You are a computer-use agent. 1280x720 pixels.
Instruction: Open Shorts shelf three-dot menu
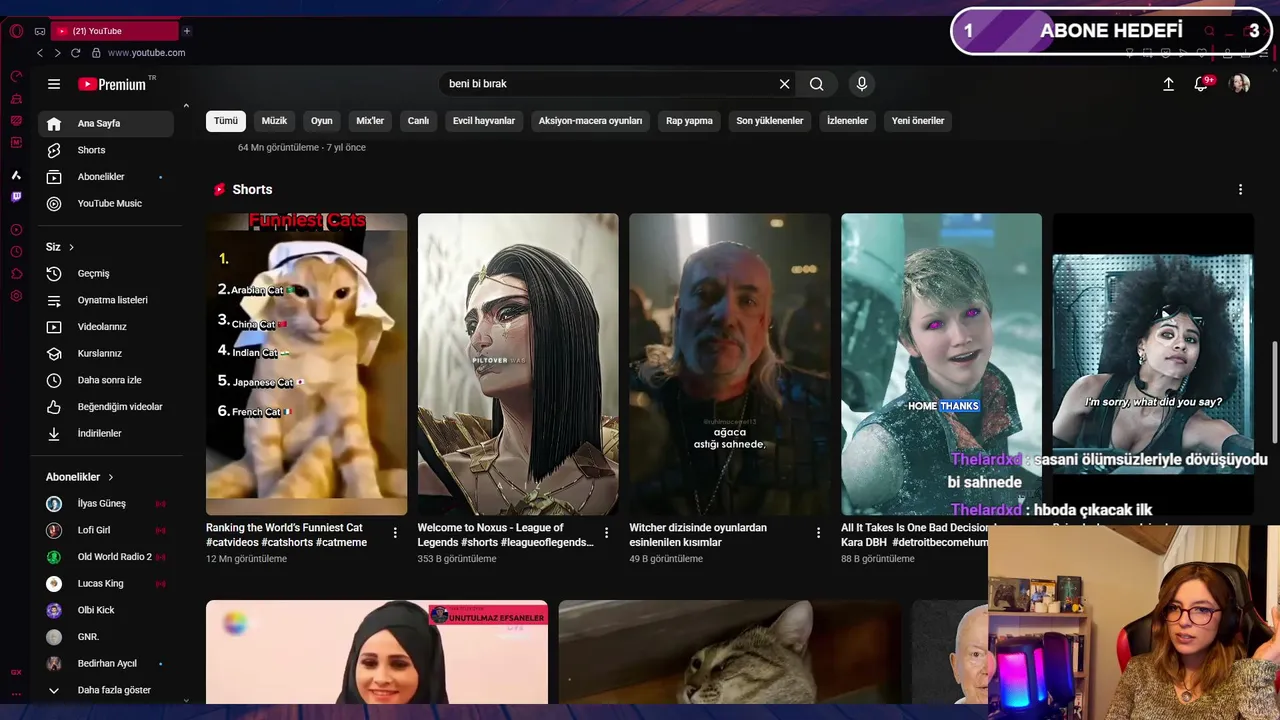pyautogui.click(x=1240, y=189)
